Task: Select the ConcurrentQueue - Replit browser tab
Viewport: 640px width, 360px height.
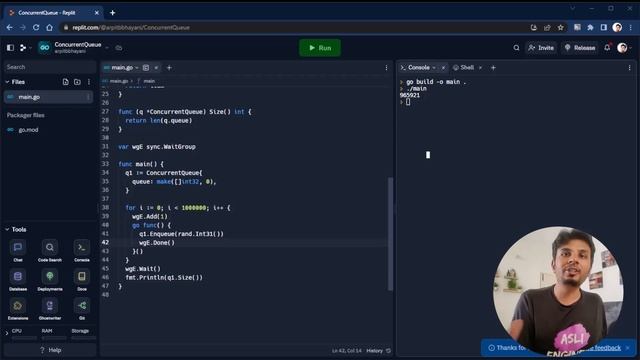Action: tap(53, 13)
